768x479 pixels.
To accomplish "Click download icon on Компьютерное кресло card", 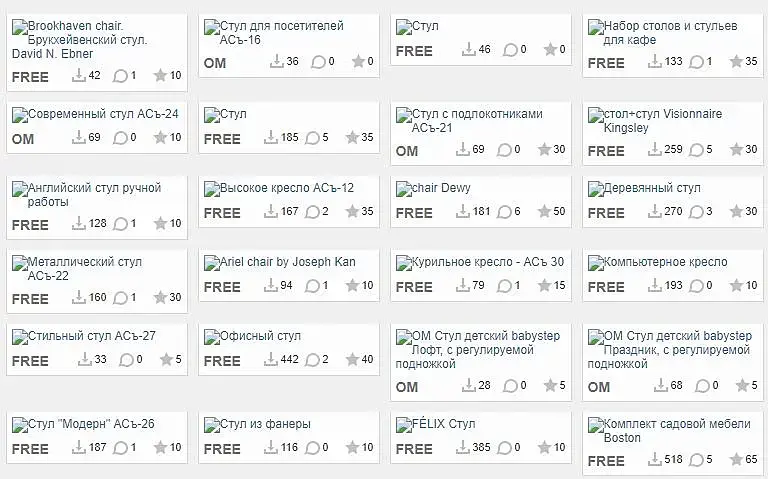I will [x=657, y=287].
